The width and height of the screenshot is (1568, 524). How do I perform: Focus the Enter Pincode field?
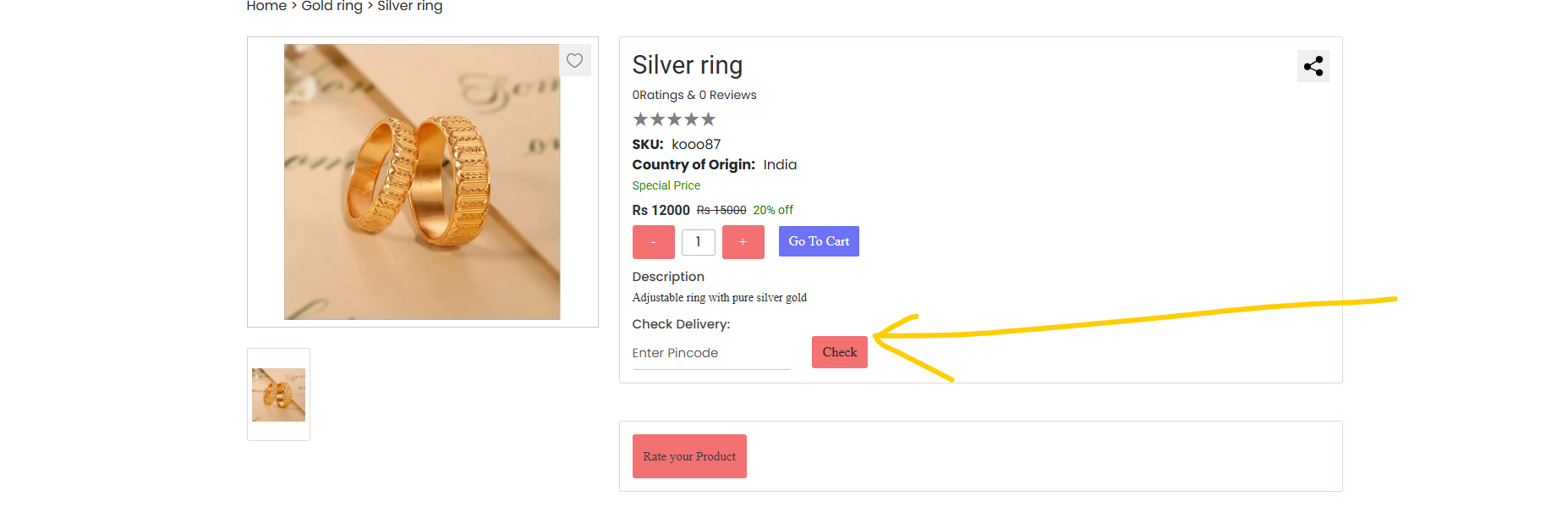click(x=711, y=353)
